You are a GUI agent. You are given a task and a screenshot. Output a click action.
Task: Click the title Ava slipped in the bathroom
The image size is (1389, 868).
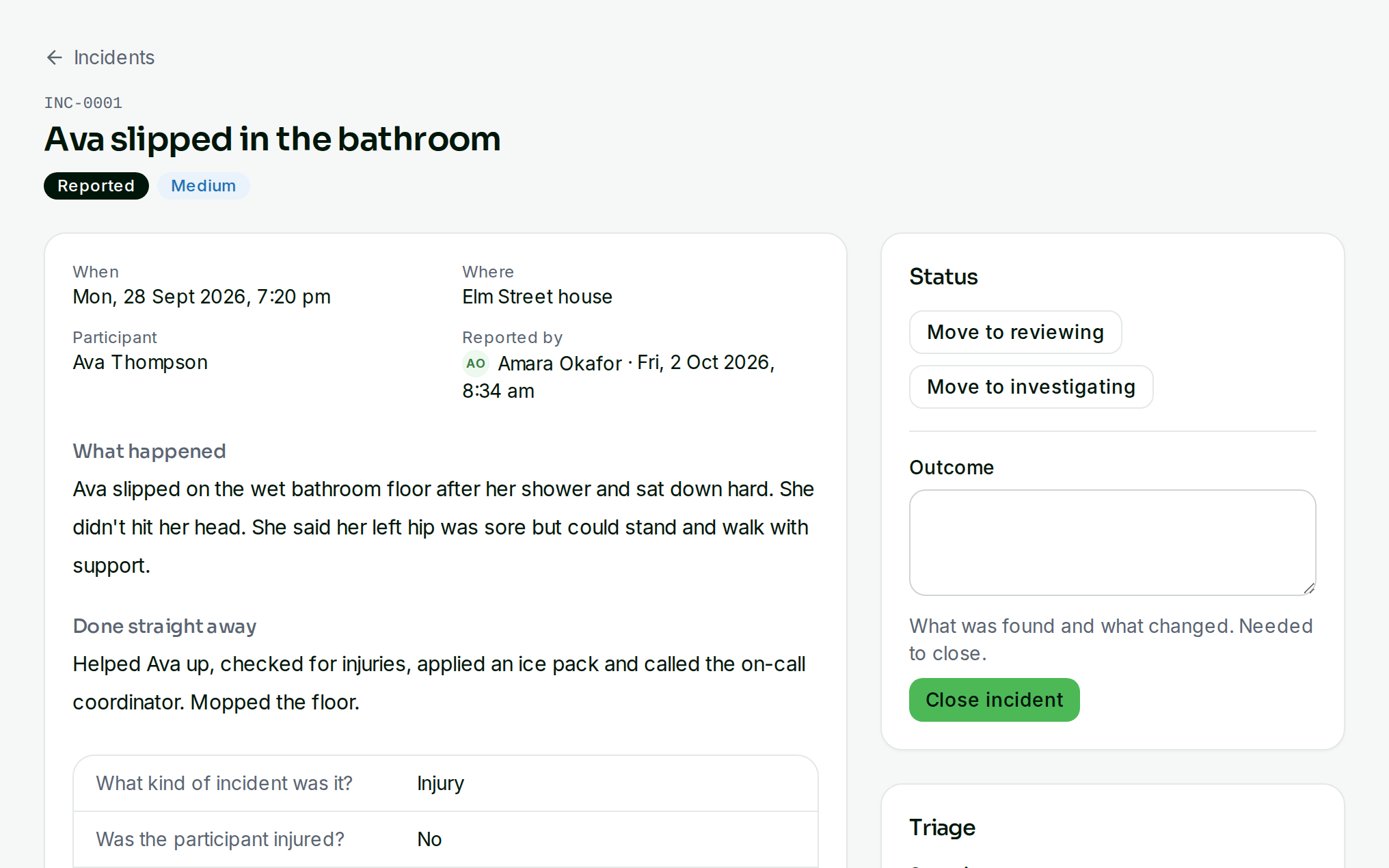[x=273, y=139]
